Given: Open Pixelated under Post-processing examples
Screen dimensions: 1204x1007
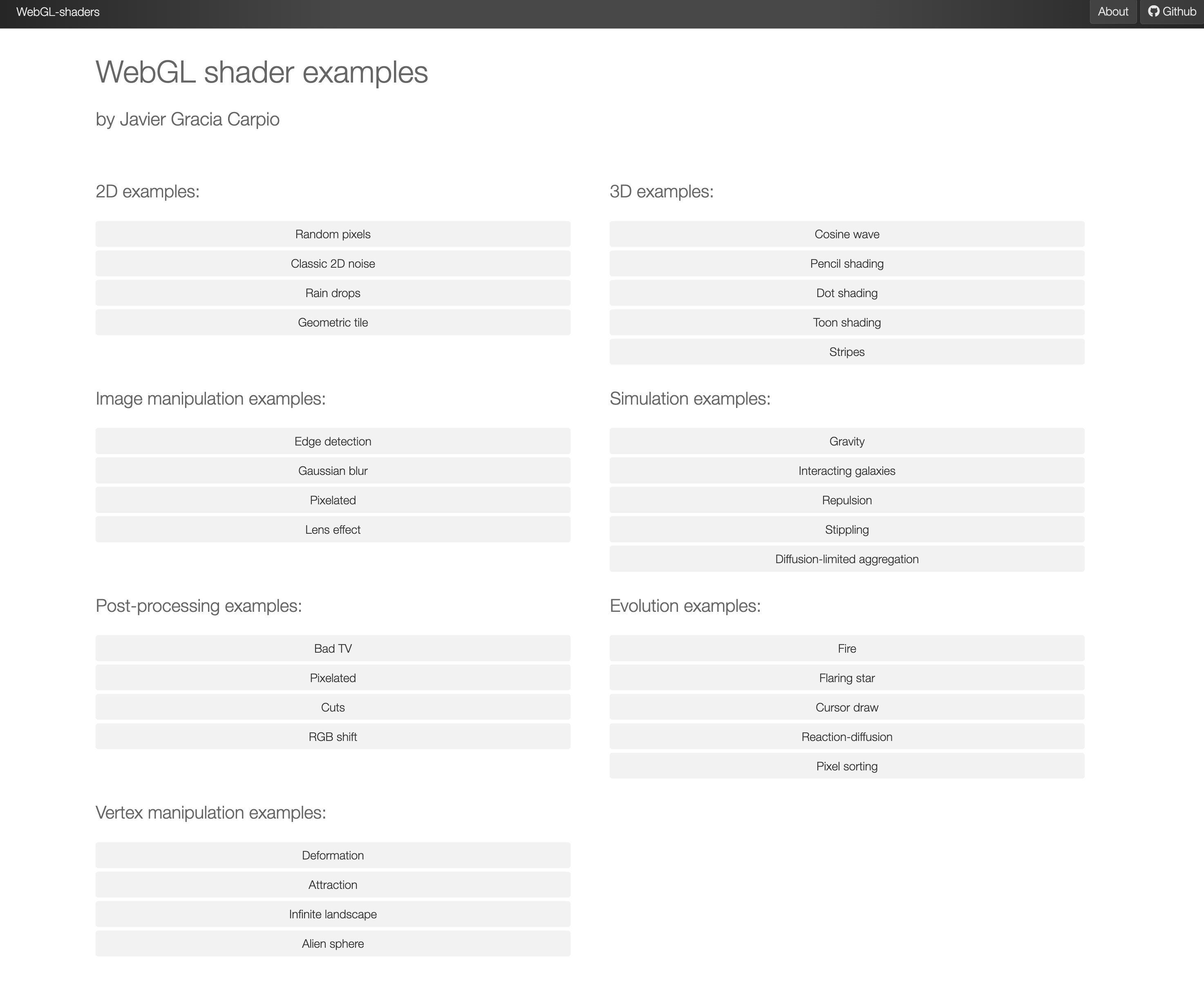Looking at the screenshot, I should (x=333, y=678).
